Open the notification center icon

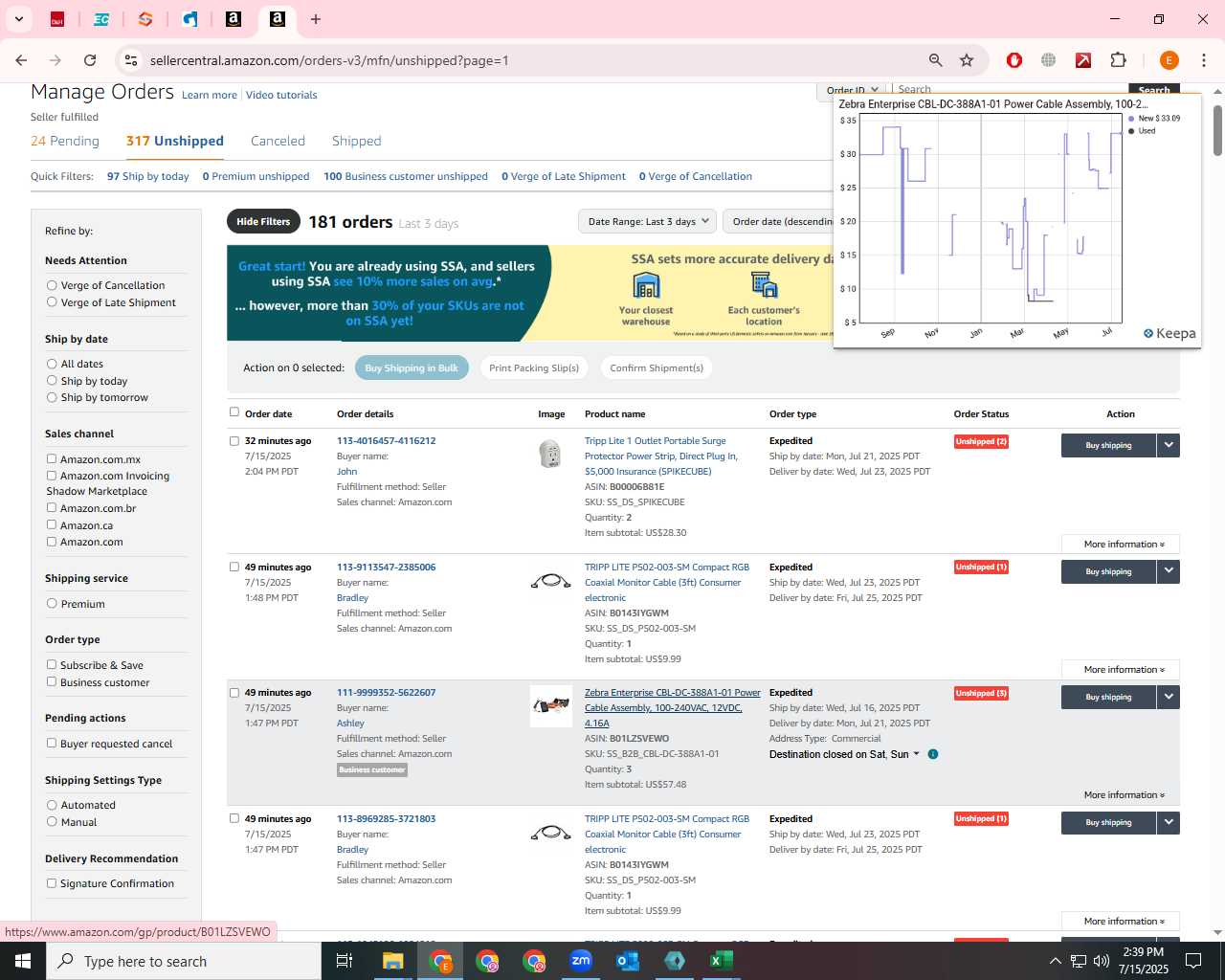pos(1193,961)
